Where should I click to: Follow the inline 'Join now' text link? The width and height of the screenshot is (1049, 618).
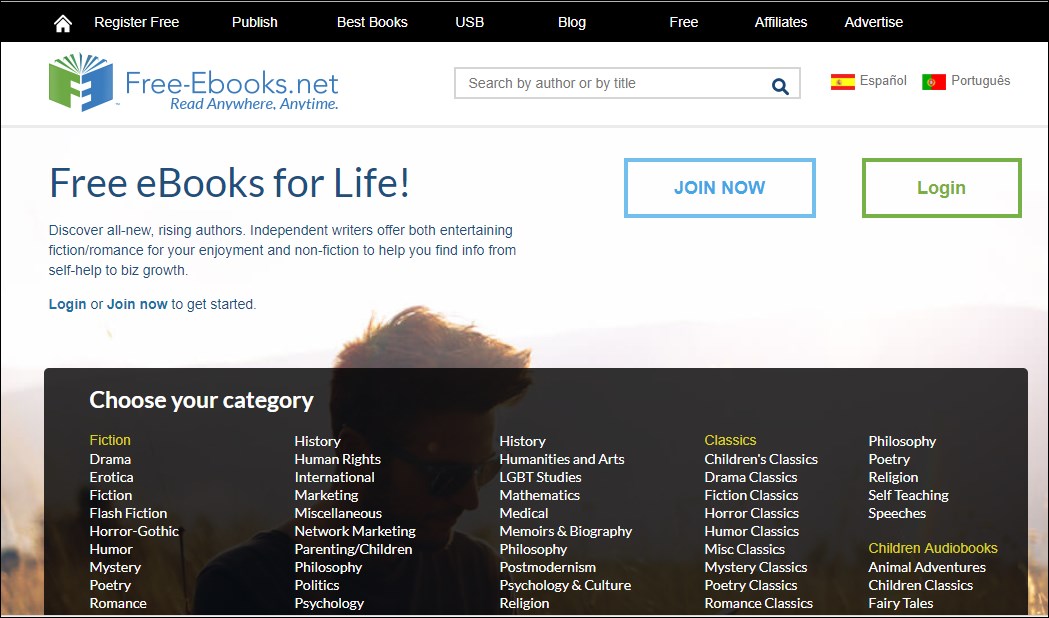point(137,304)
